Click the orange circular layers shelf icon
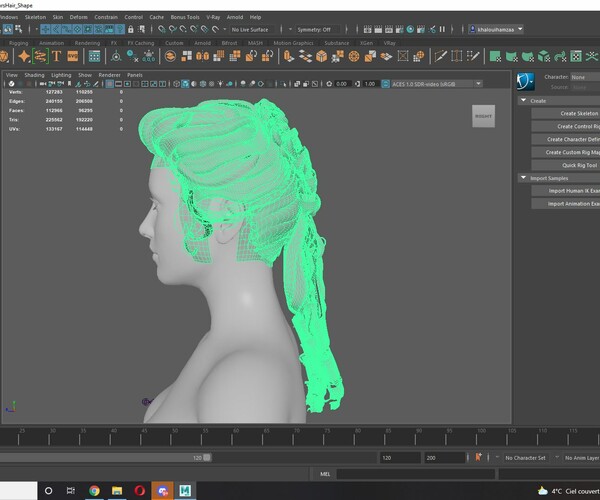The height and width of the screenshot is (500, 600). click(170, 56)
